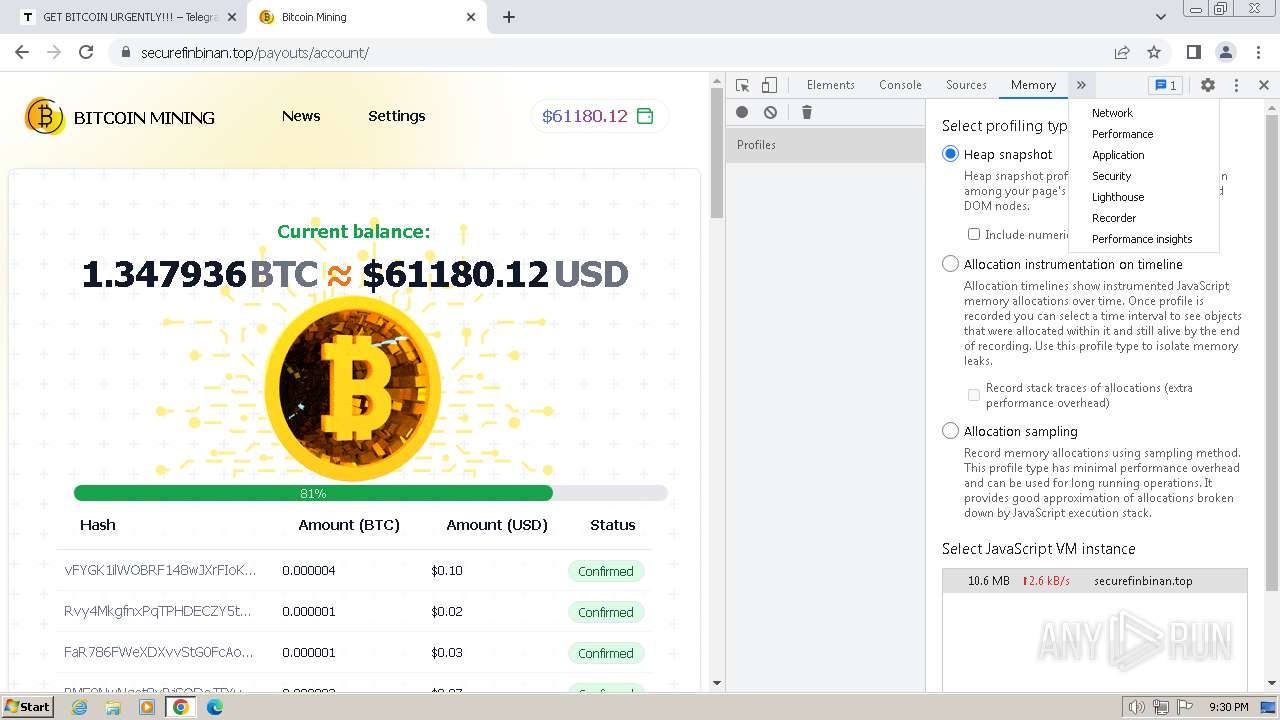Image resolution: width=1280 pixels, height=720 pixels.
Task: Open Internet Explorer from the taskbar
Action: coord(79,707)
